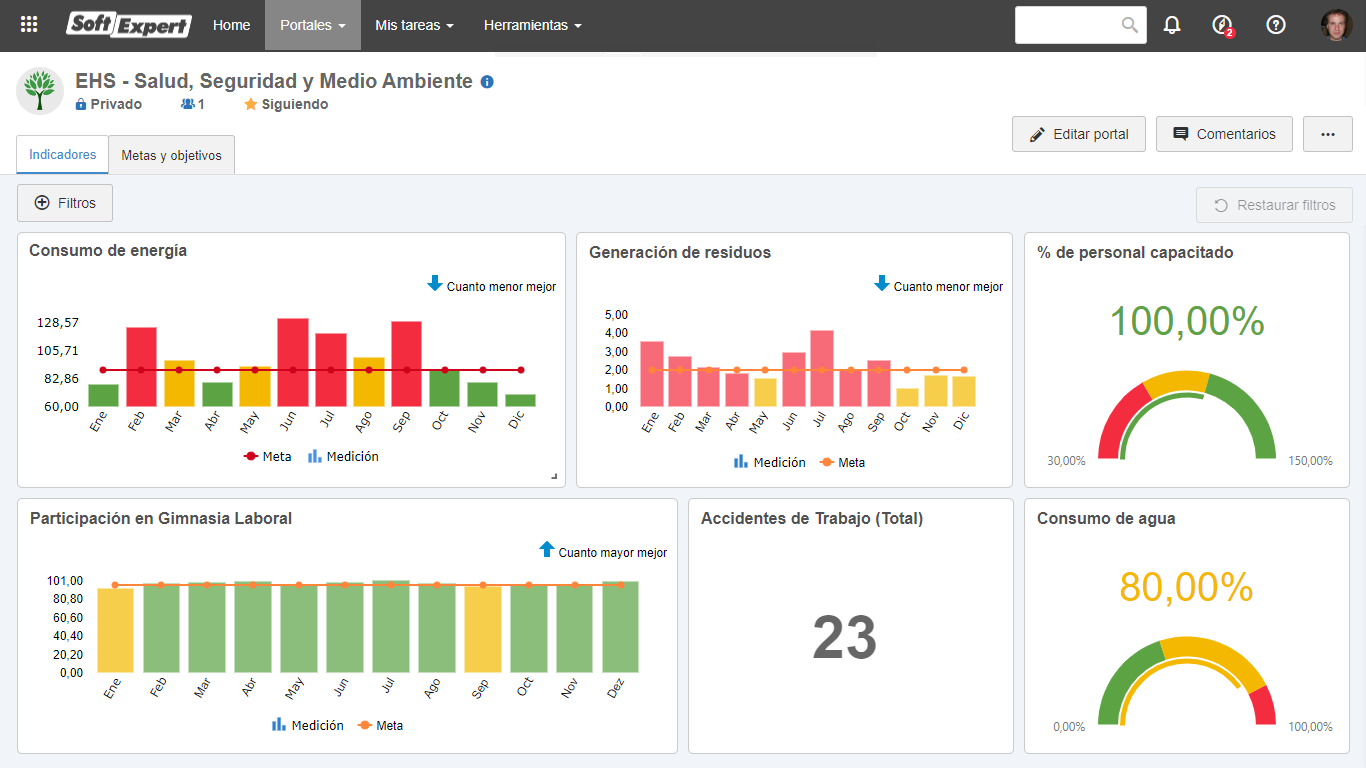Click the Editar portal button
The width and height of the screenshot is (1366, 768).
tap(1079, 134)
